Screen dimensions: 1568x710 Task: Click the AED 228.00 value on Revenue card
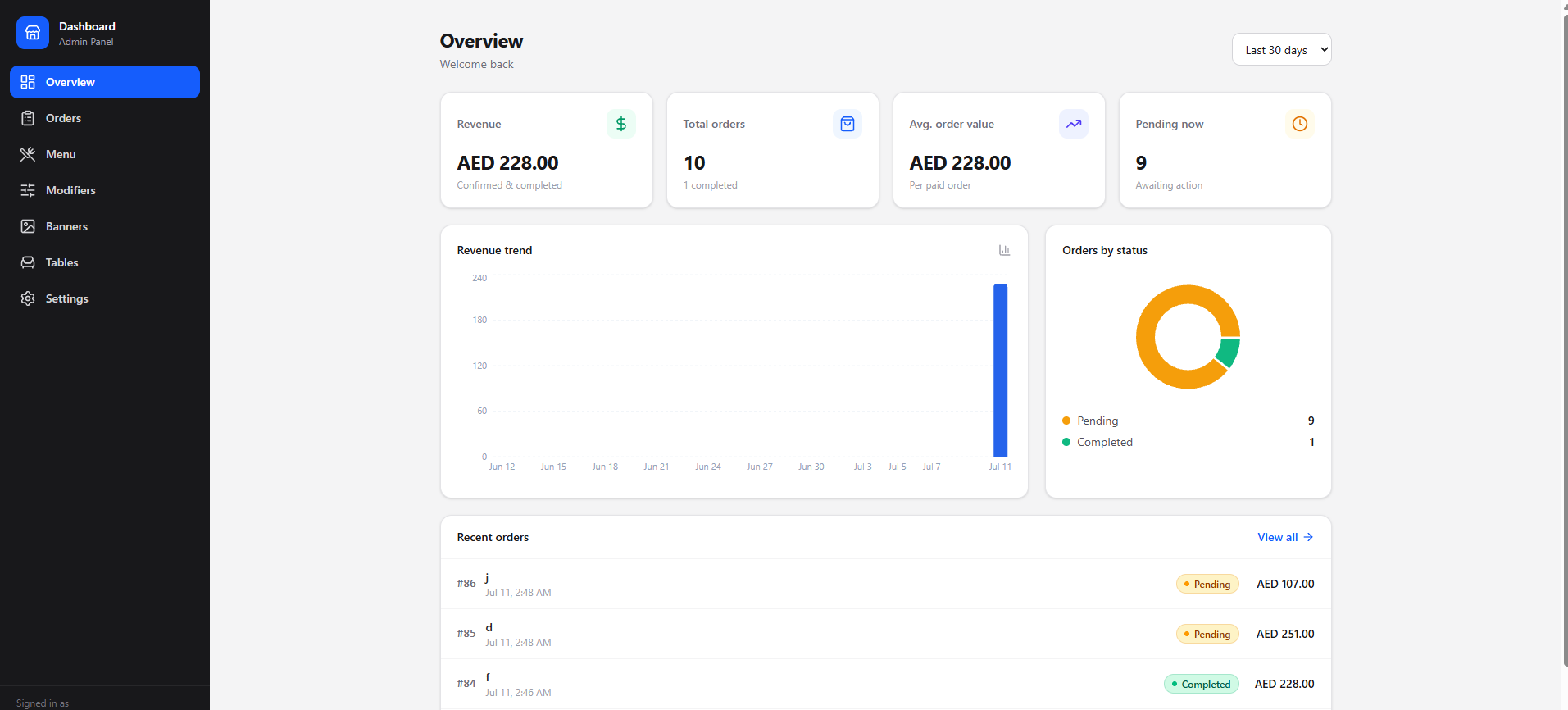(x=507, y=163)
